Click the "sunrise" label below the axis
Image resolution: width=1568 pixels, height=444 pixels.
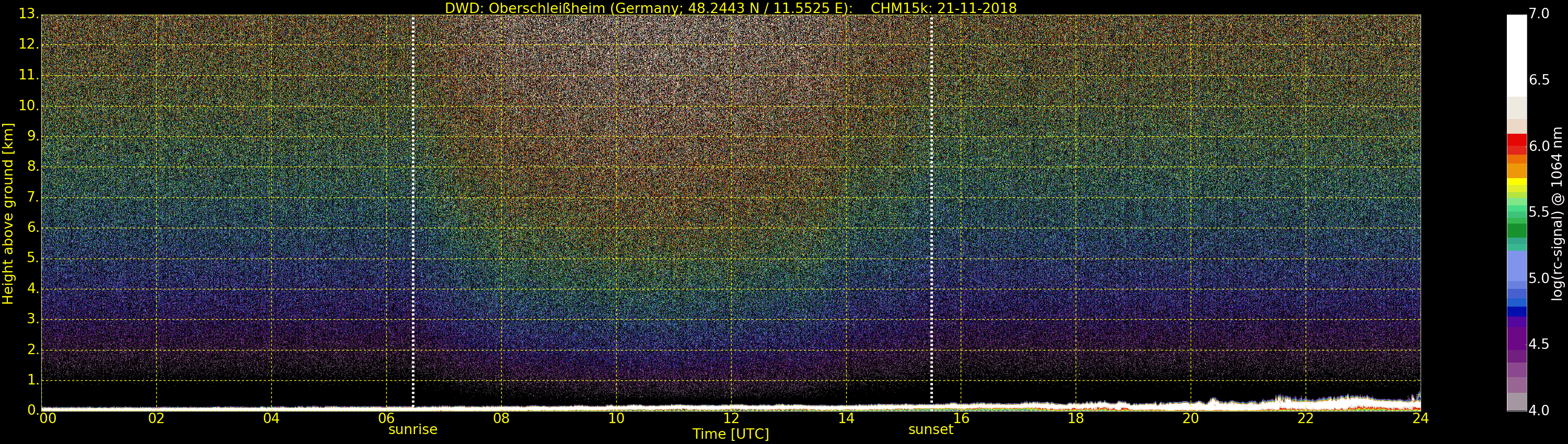pyautogui.click(x=413, y=429)
